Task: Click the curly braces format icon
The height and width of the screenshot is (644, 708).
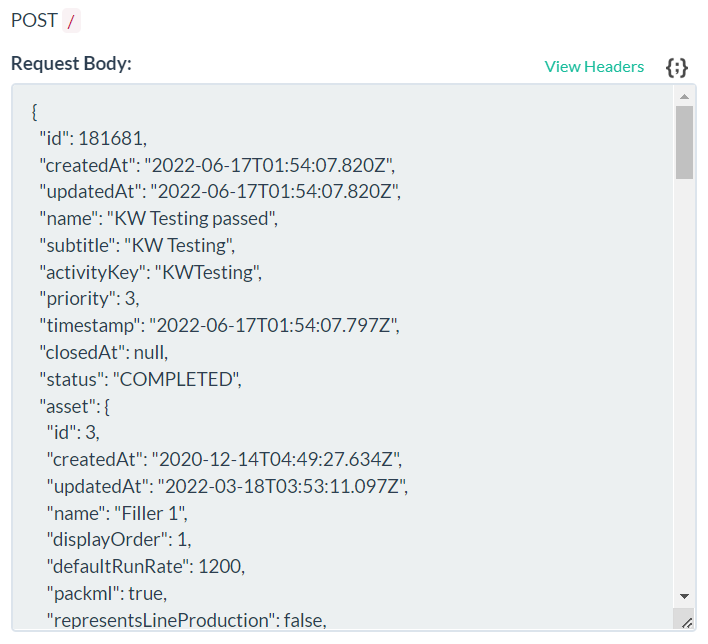Action: (x=677, y=67)
